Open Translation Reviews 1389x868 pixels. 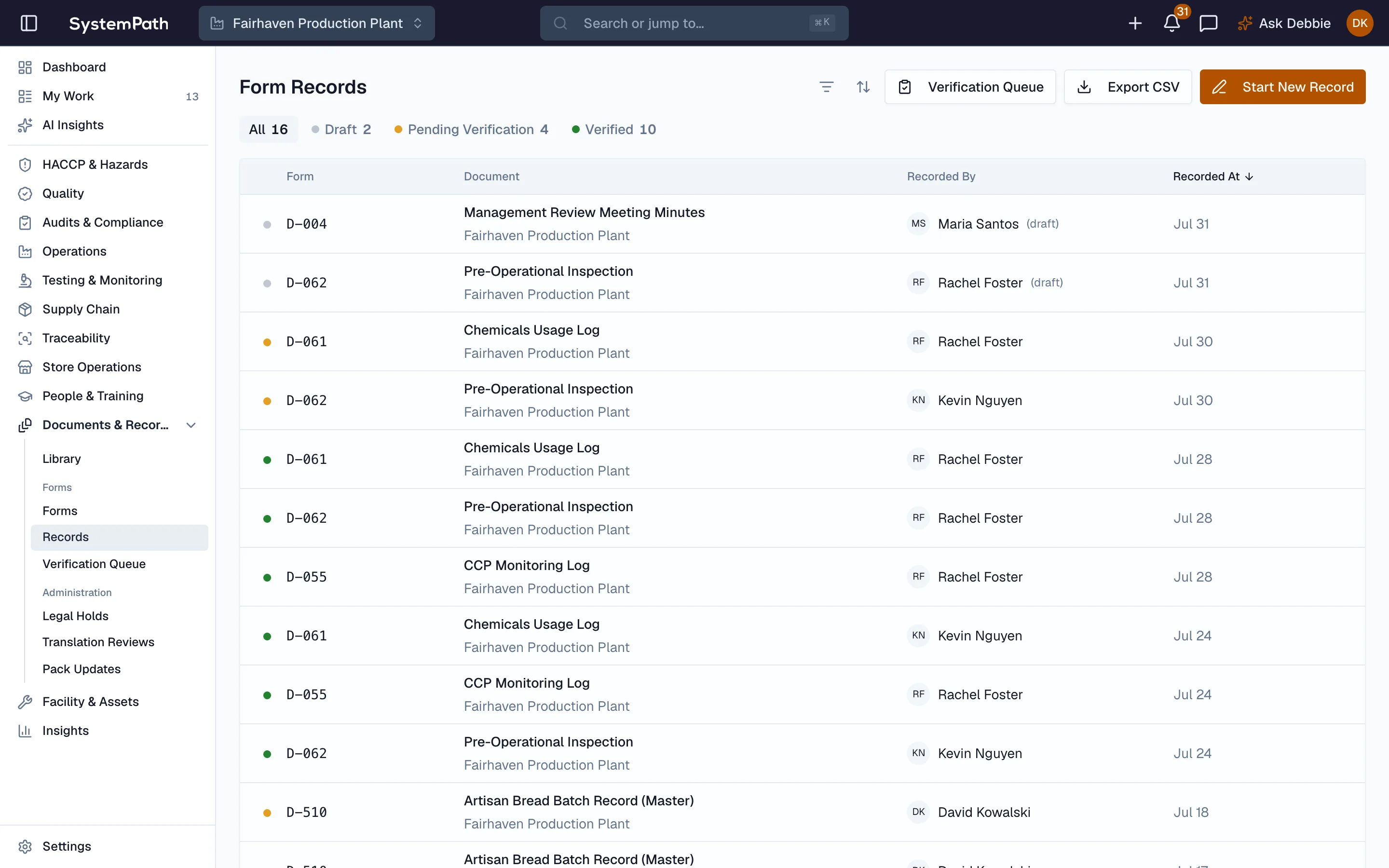(120, 642)
